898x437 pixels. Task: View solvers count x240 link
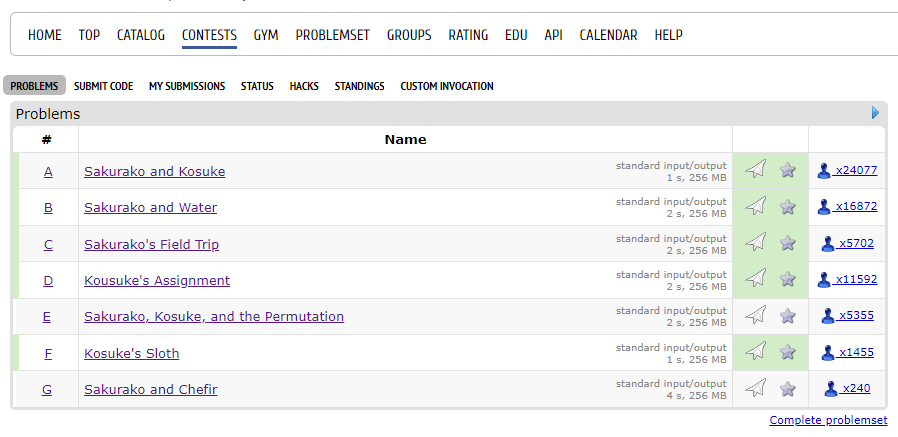point(856,388)
